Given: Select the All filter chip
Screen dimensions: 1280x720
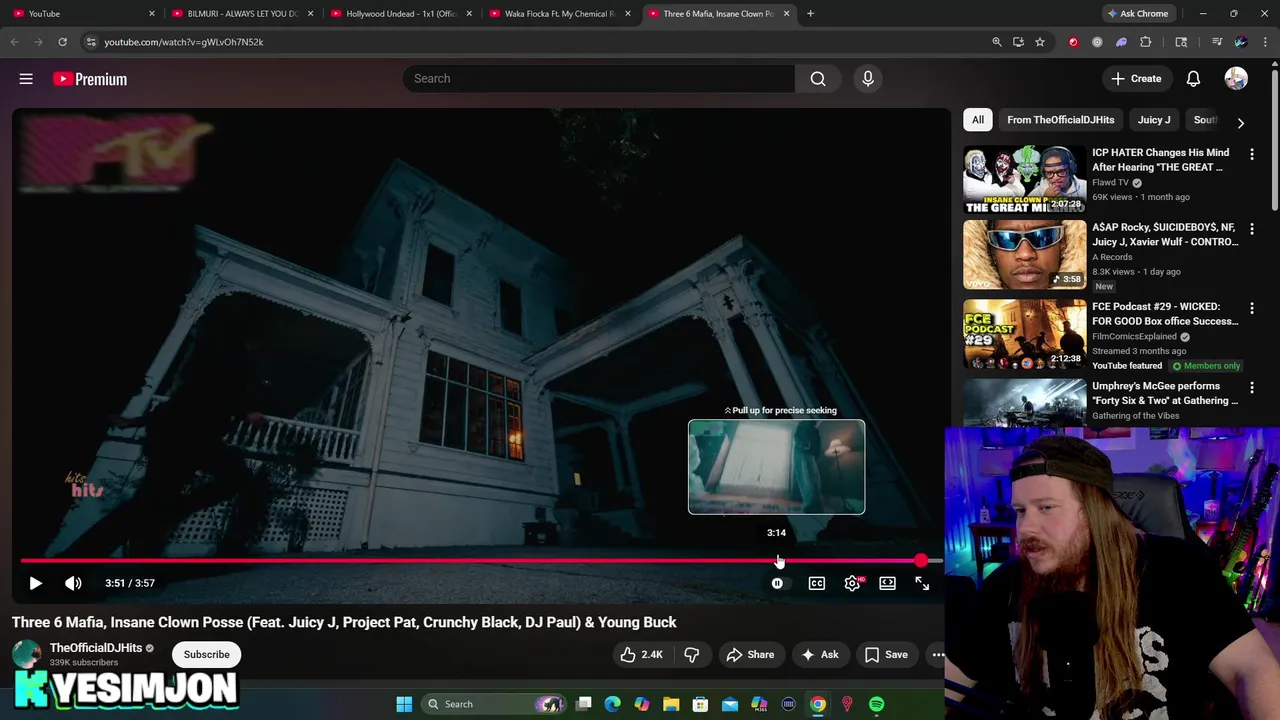Looking at the screenshot, I should click(x=978, y=120).
